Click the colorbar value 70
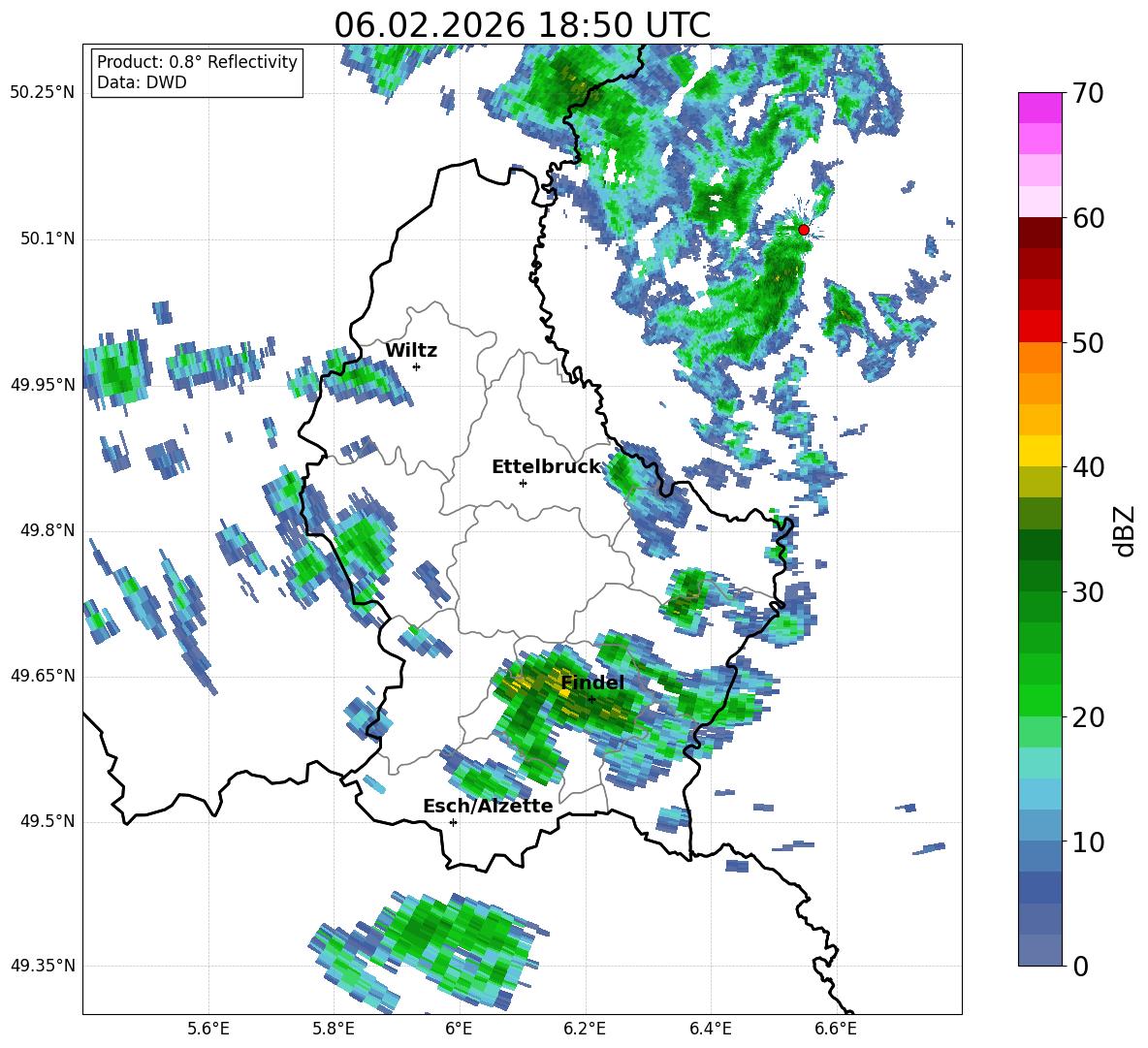The image size is (1148, 1048). pyautogui.click(x=1088, y=93)
